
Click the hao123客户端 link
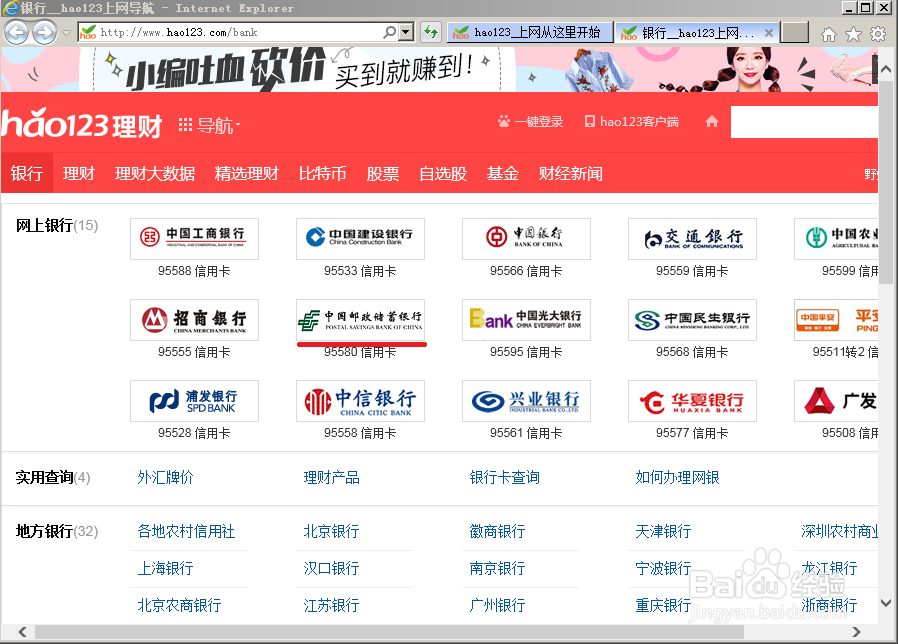(x=632, y=121)
